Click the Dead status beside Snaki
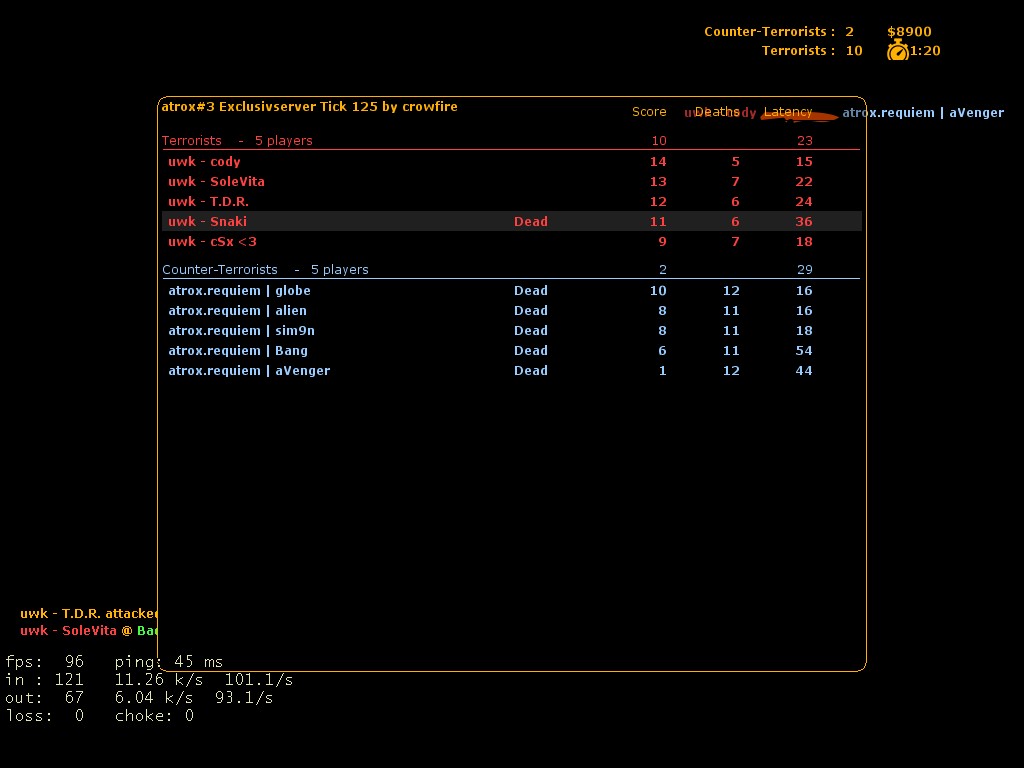 [x=530, y=222]
